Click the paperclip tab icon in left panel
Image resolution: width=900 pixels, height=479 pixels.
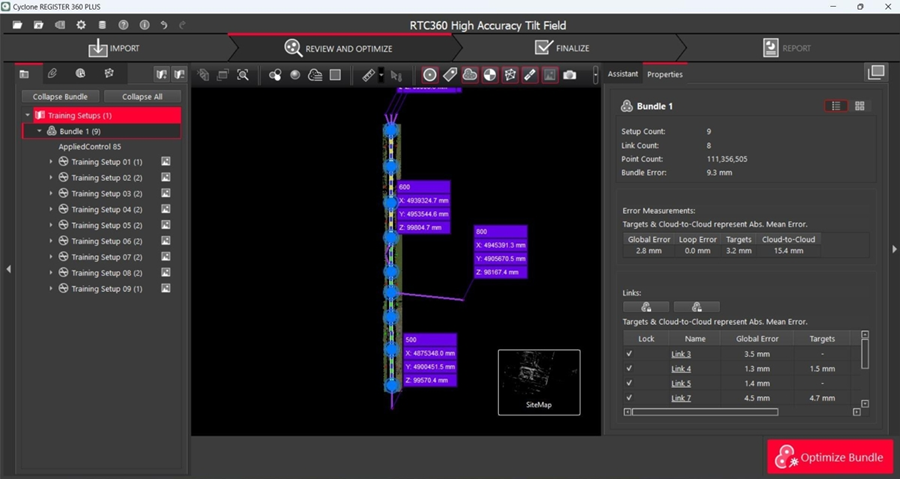pos(53,74)
